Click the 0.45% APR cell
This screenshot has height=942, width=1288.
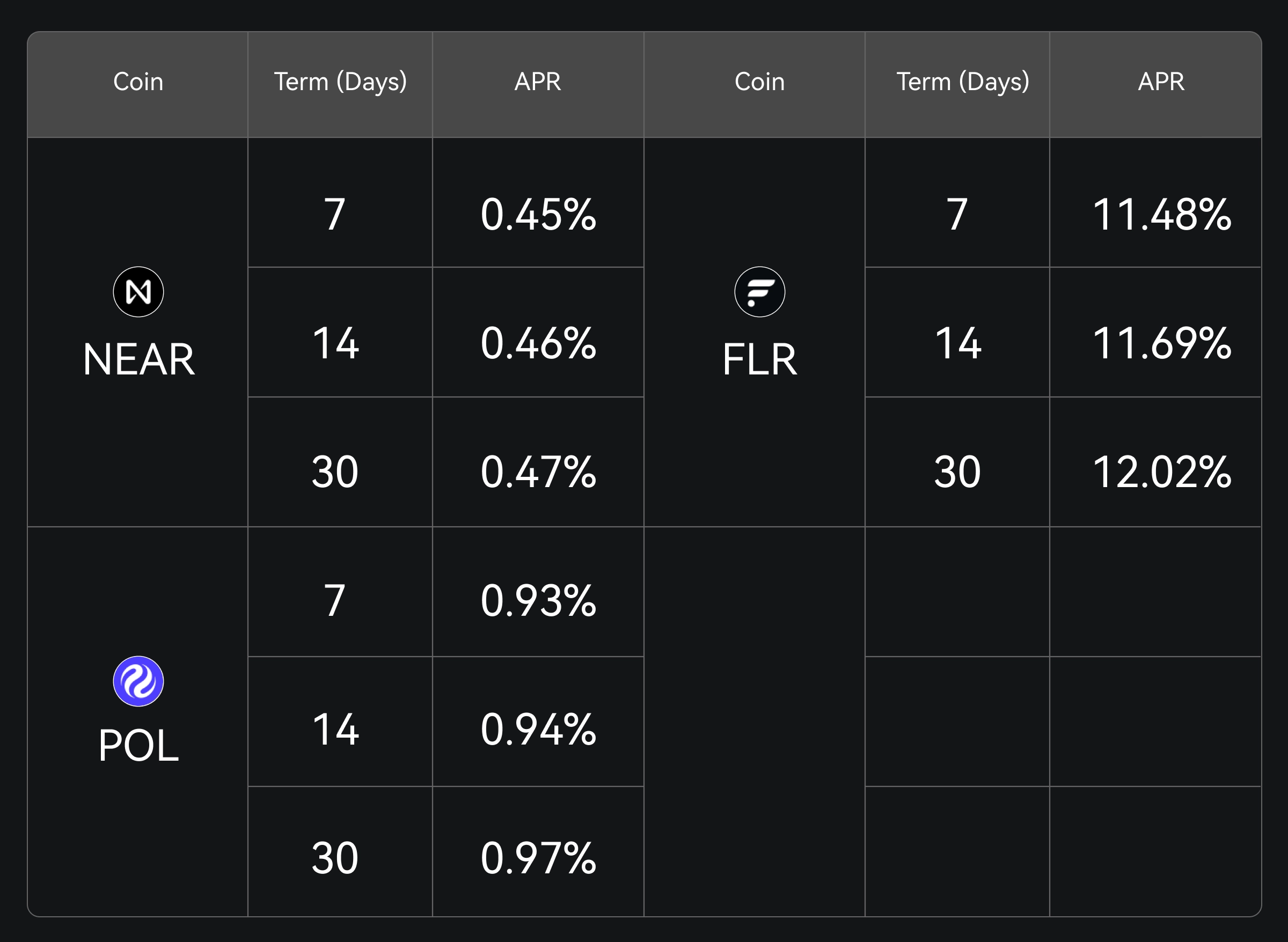pyautogui.click(x=538, y=215)
